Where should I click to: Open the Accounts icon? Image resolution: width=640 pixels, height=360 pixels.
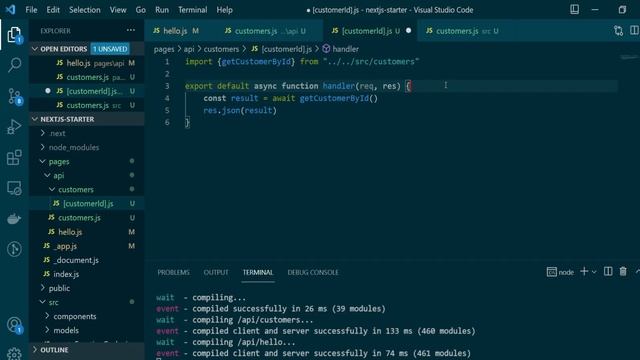pos(14,325)
